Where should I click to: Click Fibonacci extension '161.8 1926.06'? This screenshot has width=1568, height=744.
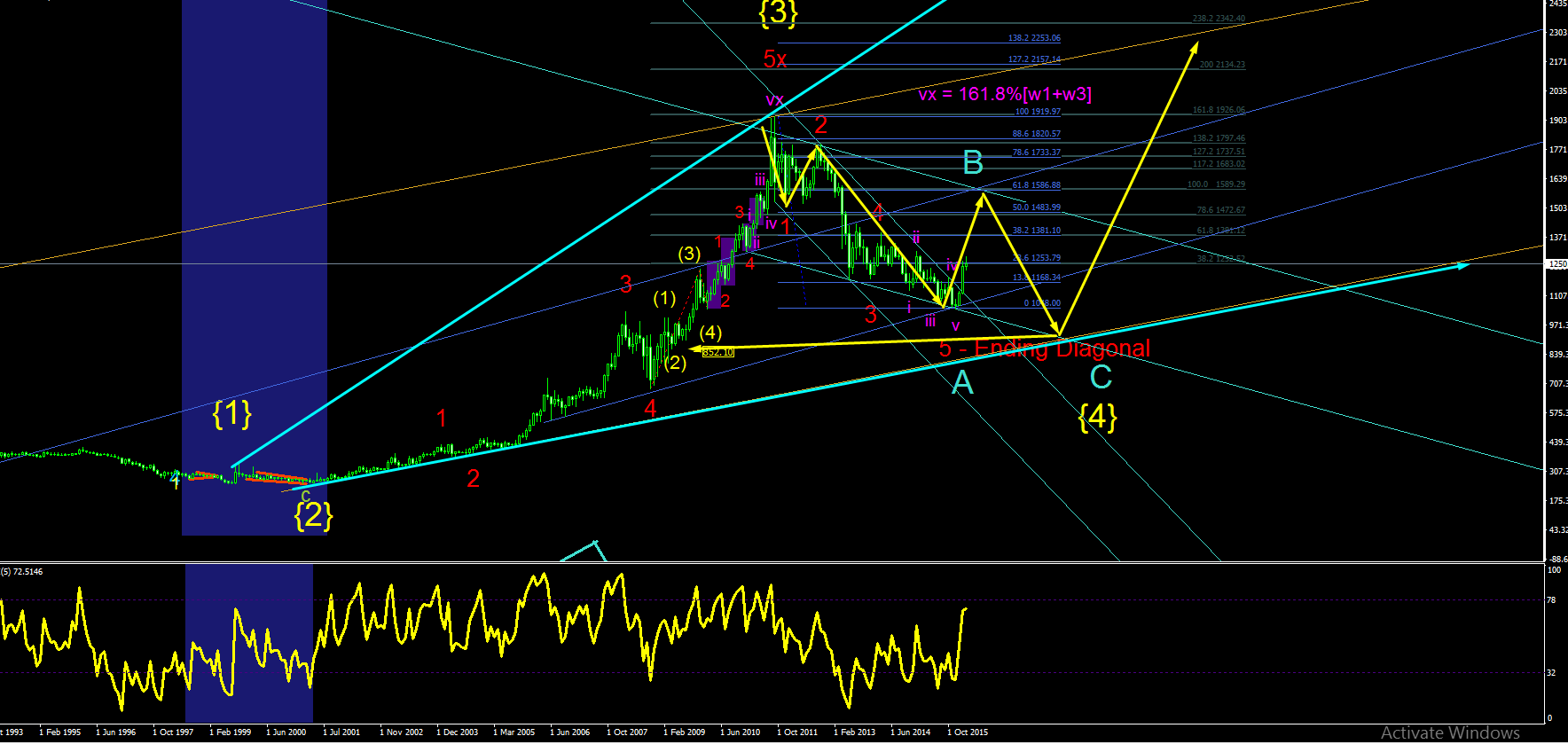1219,110
